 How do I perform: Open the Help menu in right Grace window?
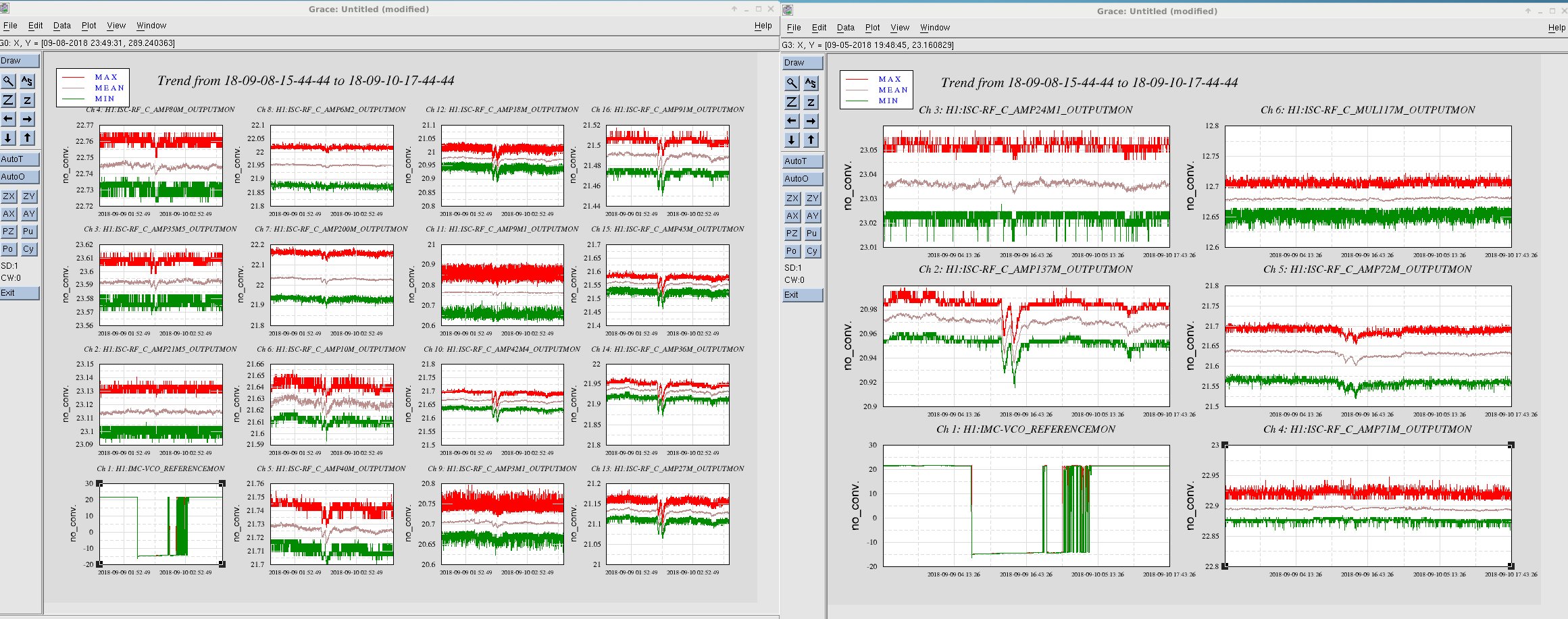1557,28
